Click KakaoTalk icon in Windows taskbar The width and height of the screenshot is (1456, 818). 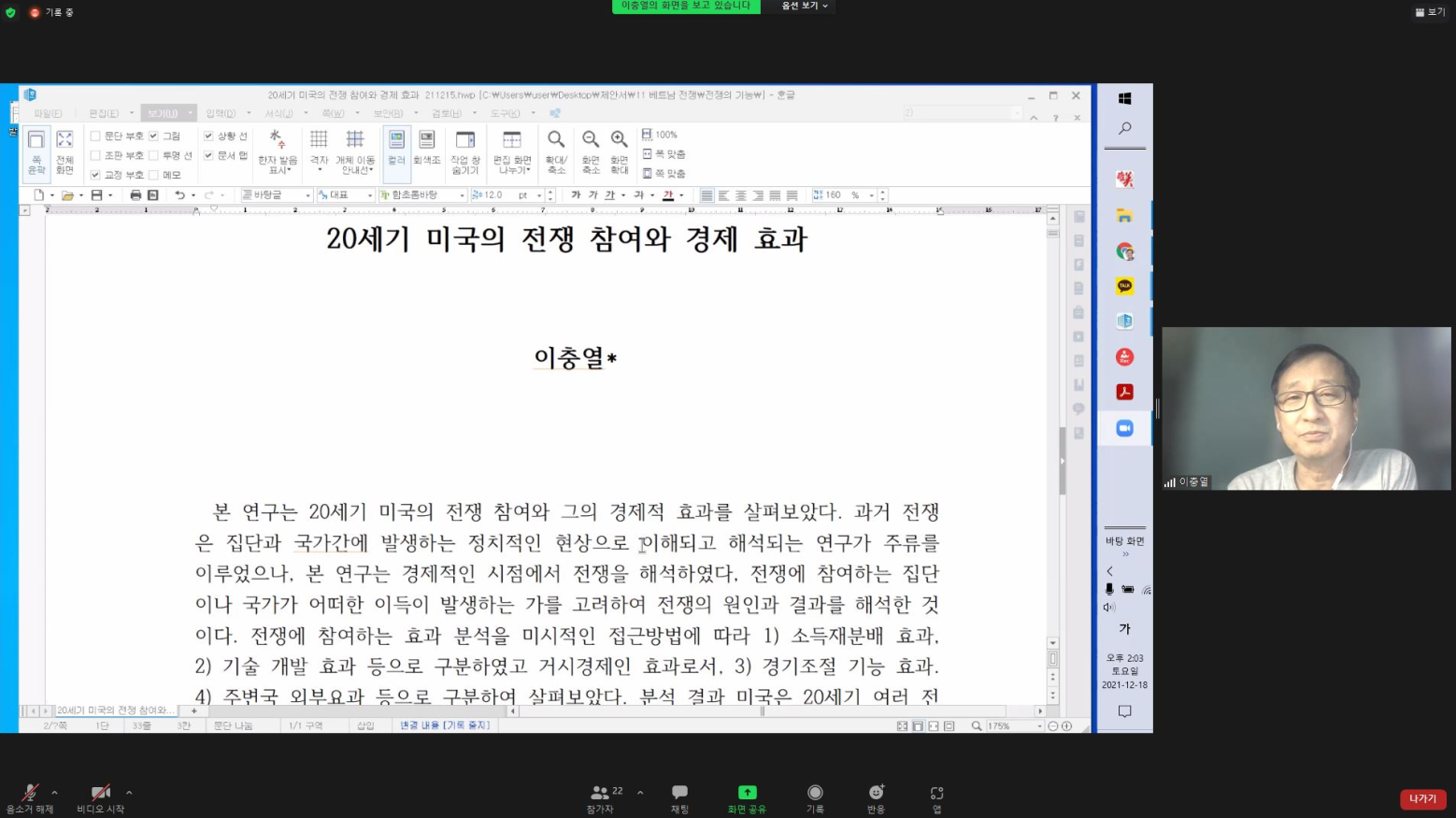1124,286
